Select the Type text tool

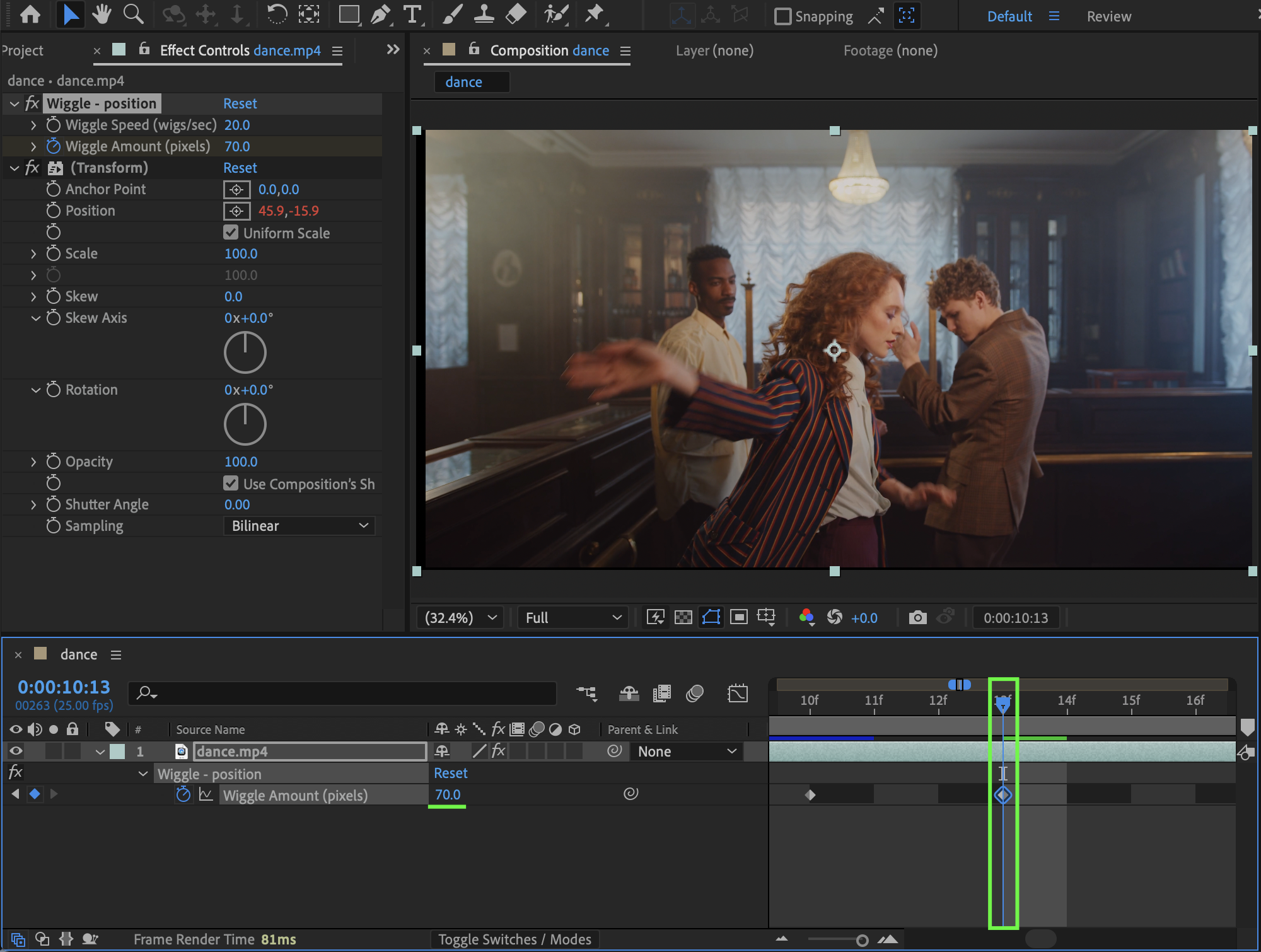click(x=412, y=14)
